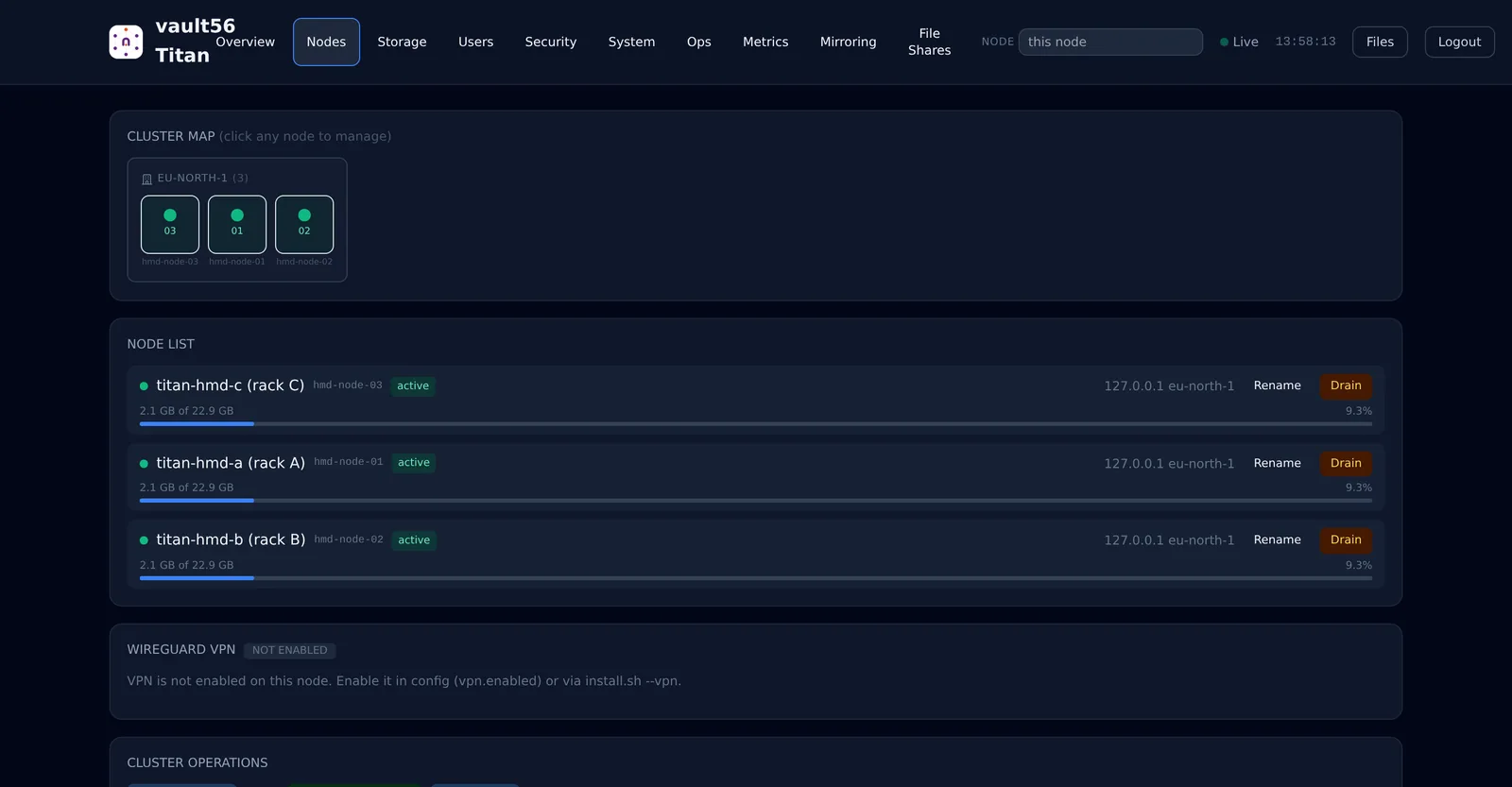Click titan-hmd-a storage usage bar
The image size is (1512, 787).
pyautogui.click(x=756, y=501)
